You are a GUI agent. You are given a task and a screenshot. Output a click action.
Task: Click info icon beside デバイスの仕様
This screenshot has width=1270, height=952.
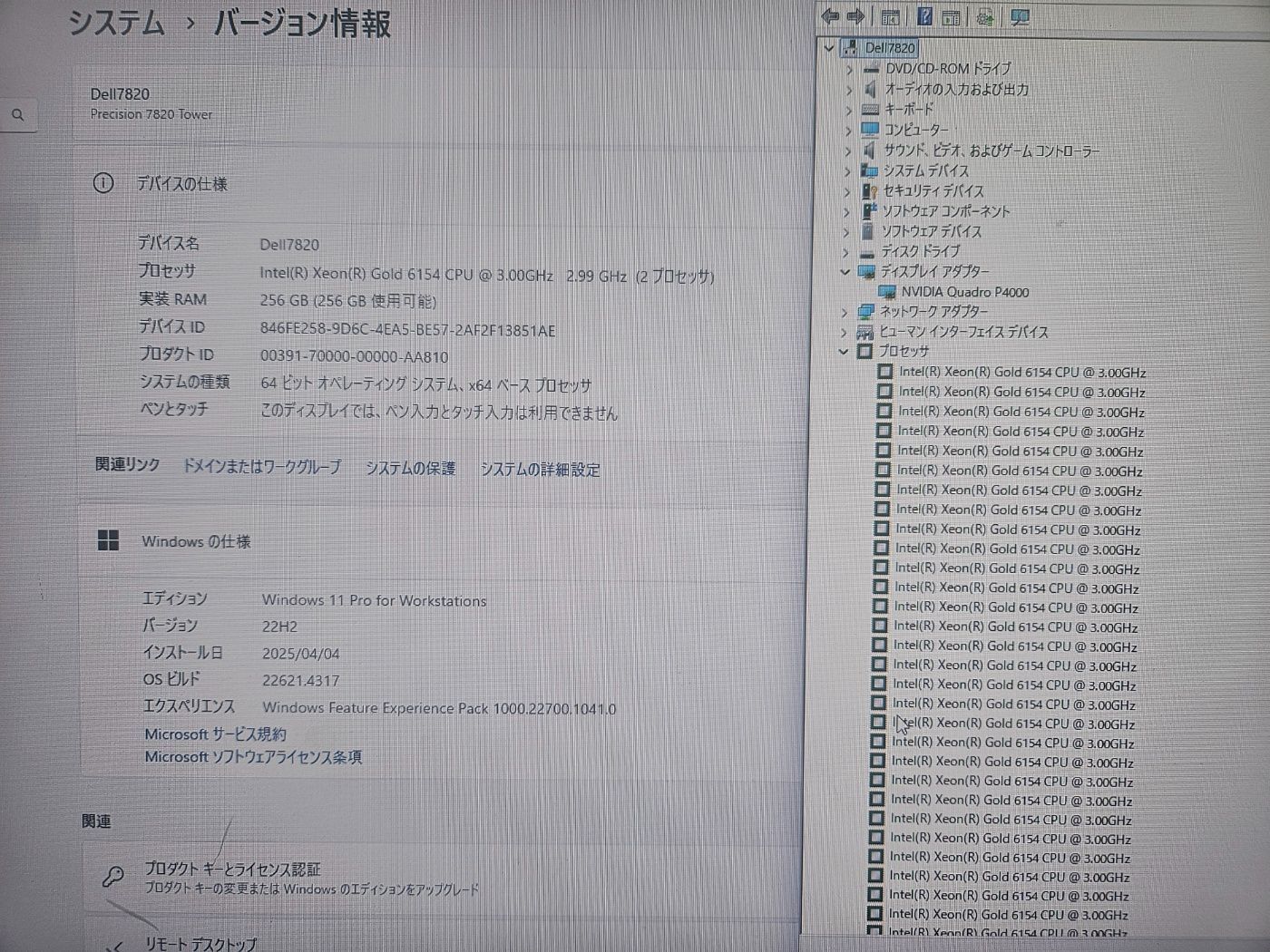103,183
